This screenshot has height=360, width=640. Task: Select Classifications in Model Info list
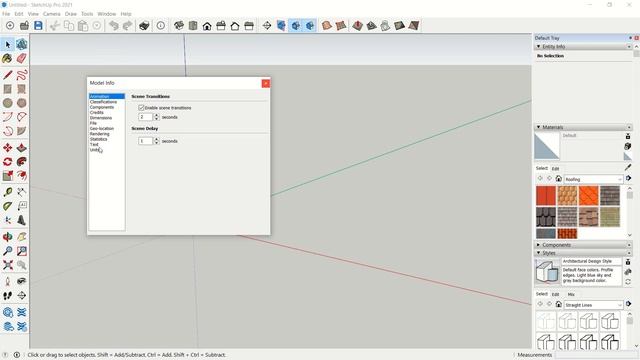[103, 102]
